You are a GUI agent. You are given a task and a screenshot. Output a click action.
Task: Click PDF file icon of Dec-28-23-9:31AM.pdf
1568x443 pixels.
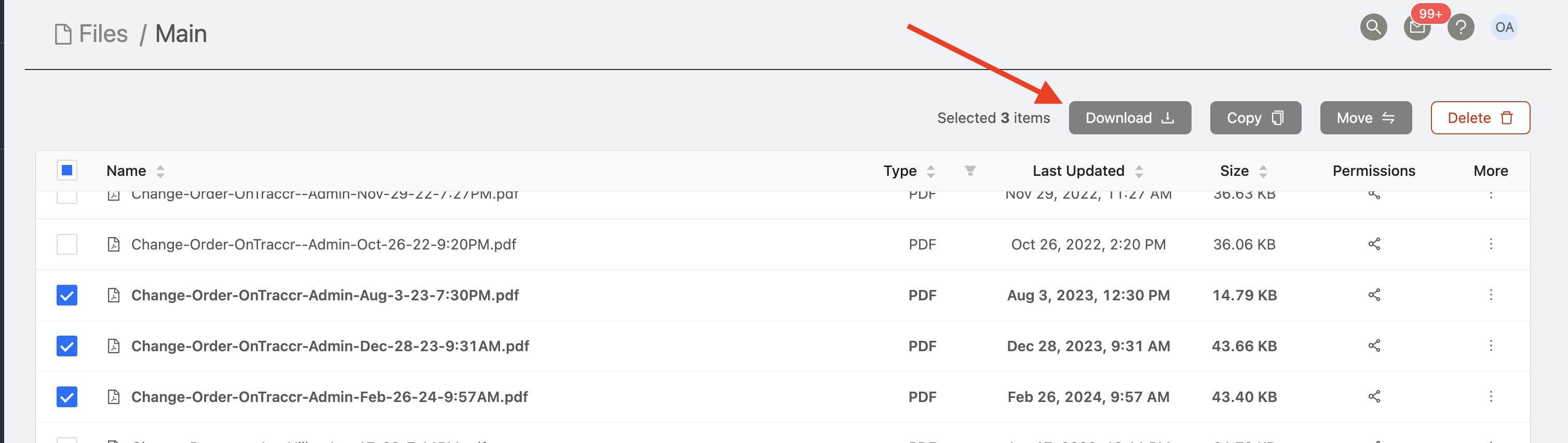(113, 345)
